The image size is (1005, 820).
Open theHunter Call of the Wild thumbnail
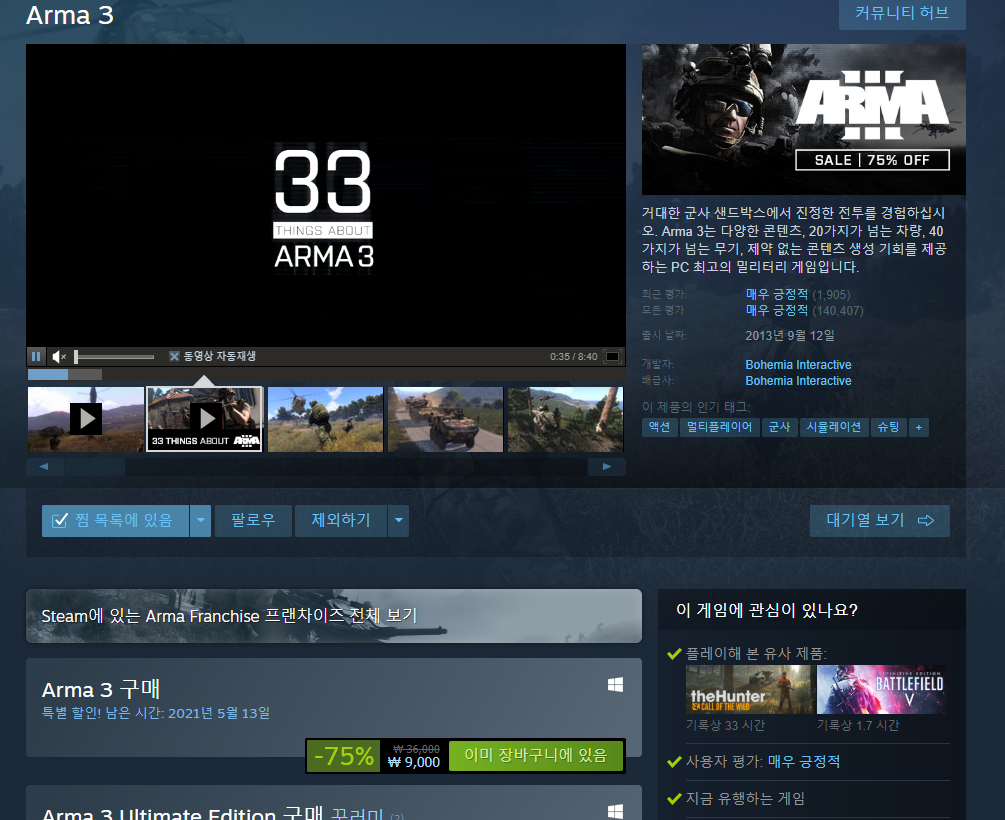pos(749,690)
